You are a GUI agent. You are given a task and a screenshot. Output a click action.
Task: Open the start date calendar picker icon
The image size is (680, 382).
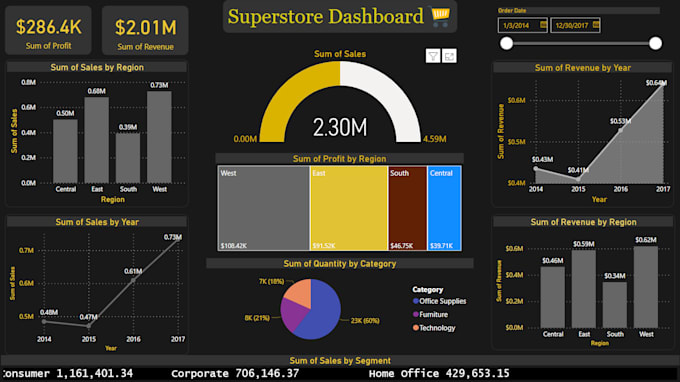pyautogui.click(x=543, y=25)
